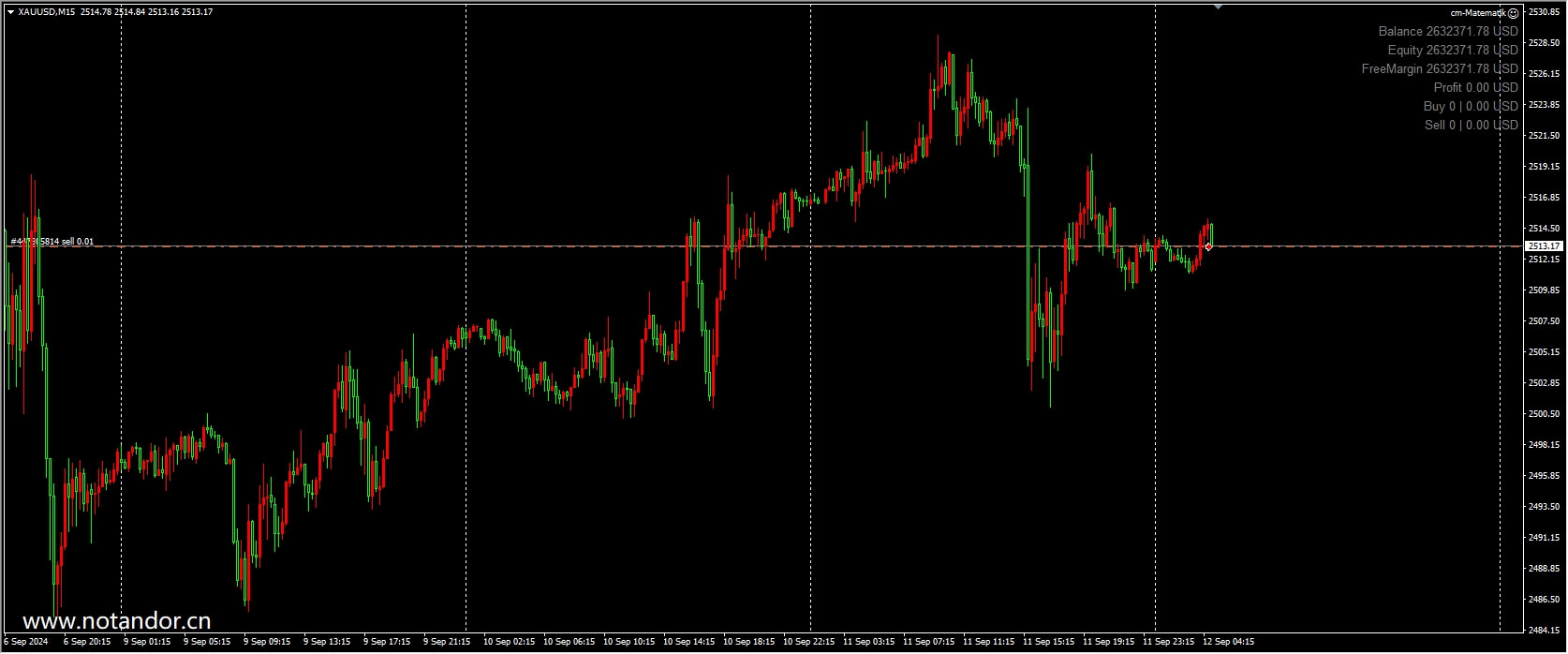This screenshot has width=1568, height=654.
Task: Click the 11 Sep 19:15 time axis label
Action: [1108, 642]
